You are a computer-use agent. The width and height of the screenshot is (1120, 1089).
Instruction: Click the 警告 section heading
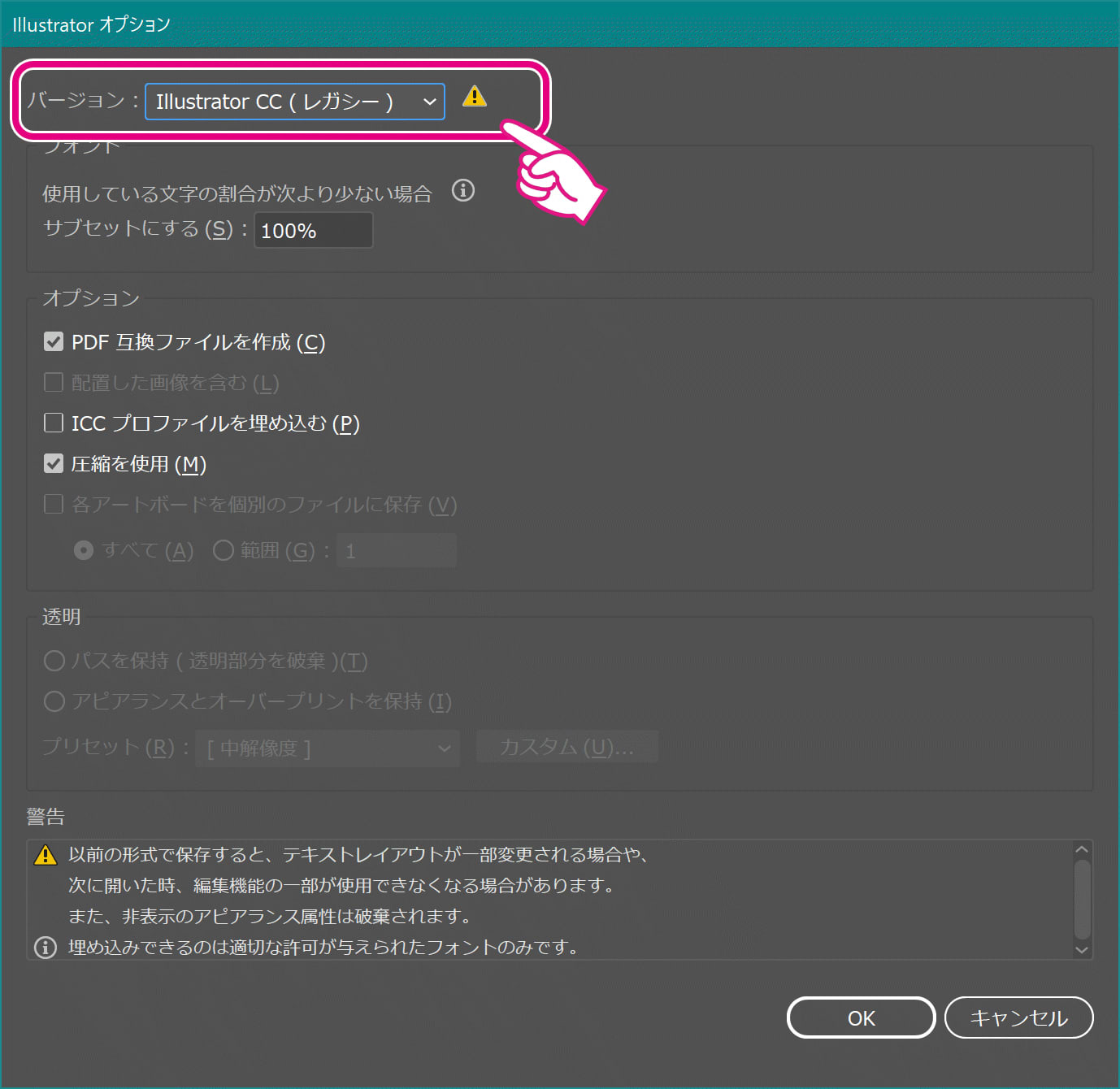[x=46, y=817]
